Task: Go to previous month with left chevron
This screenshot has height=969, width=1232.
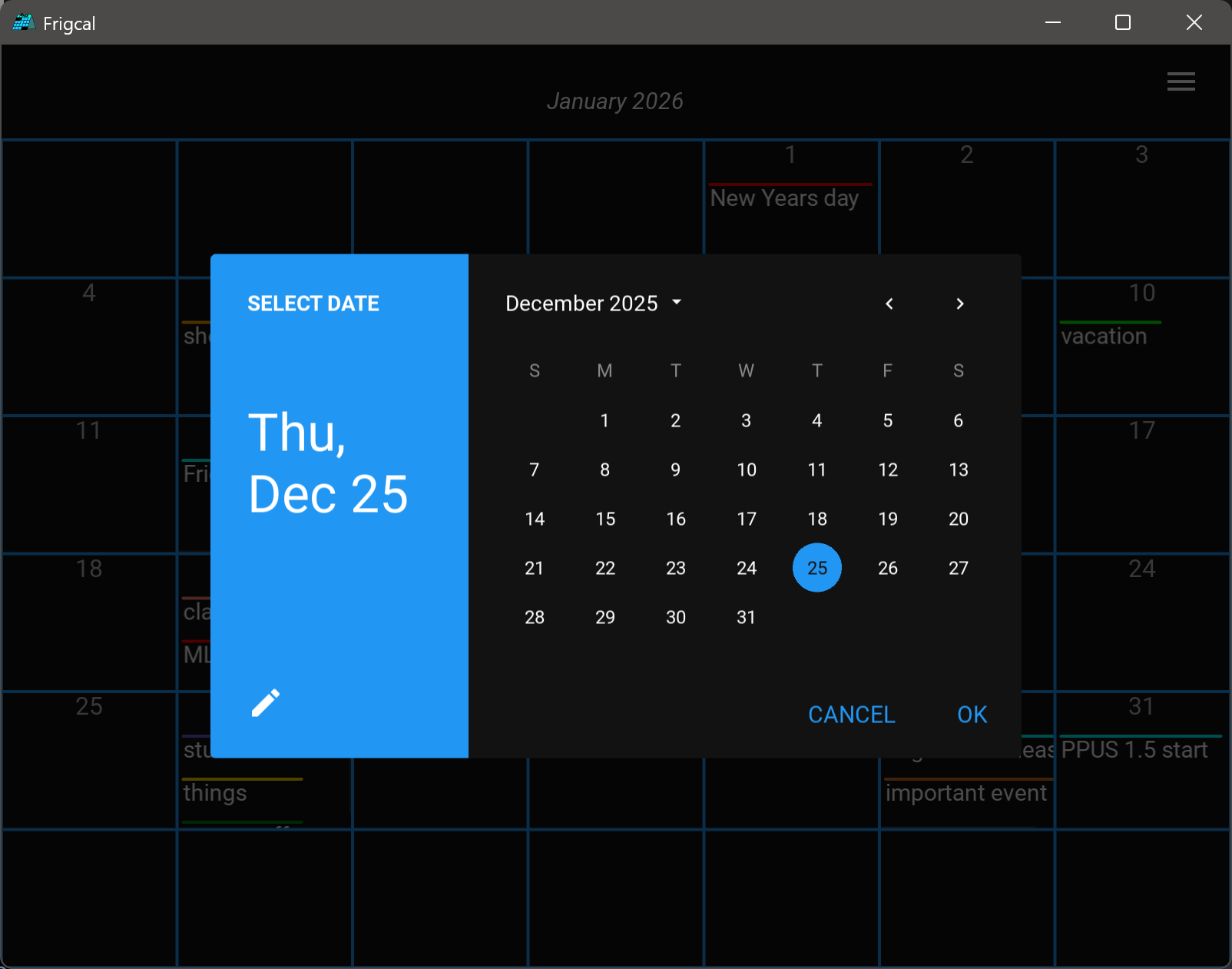Action: pyautogui.click(x=889, y=304)
